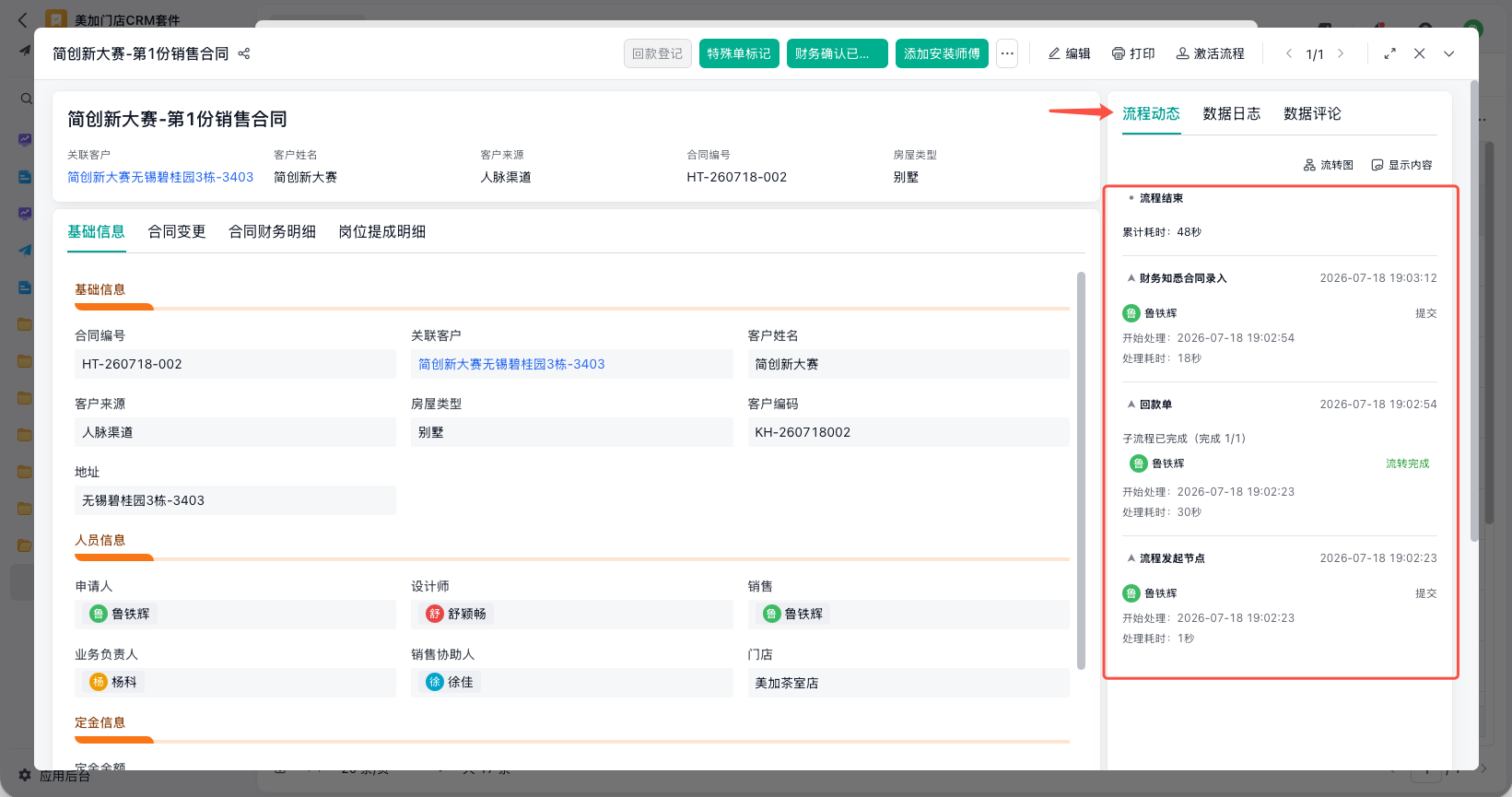Open the customer link under the contract title summary
The width and height of the screenshot is (1512, 797).
point(160,177)
